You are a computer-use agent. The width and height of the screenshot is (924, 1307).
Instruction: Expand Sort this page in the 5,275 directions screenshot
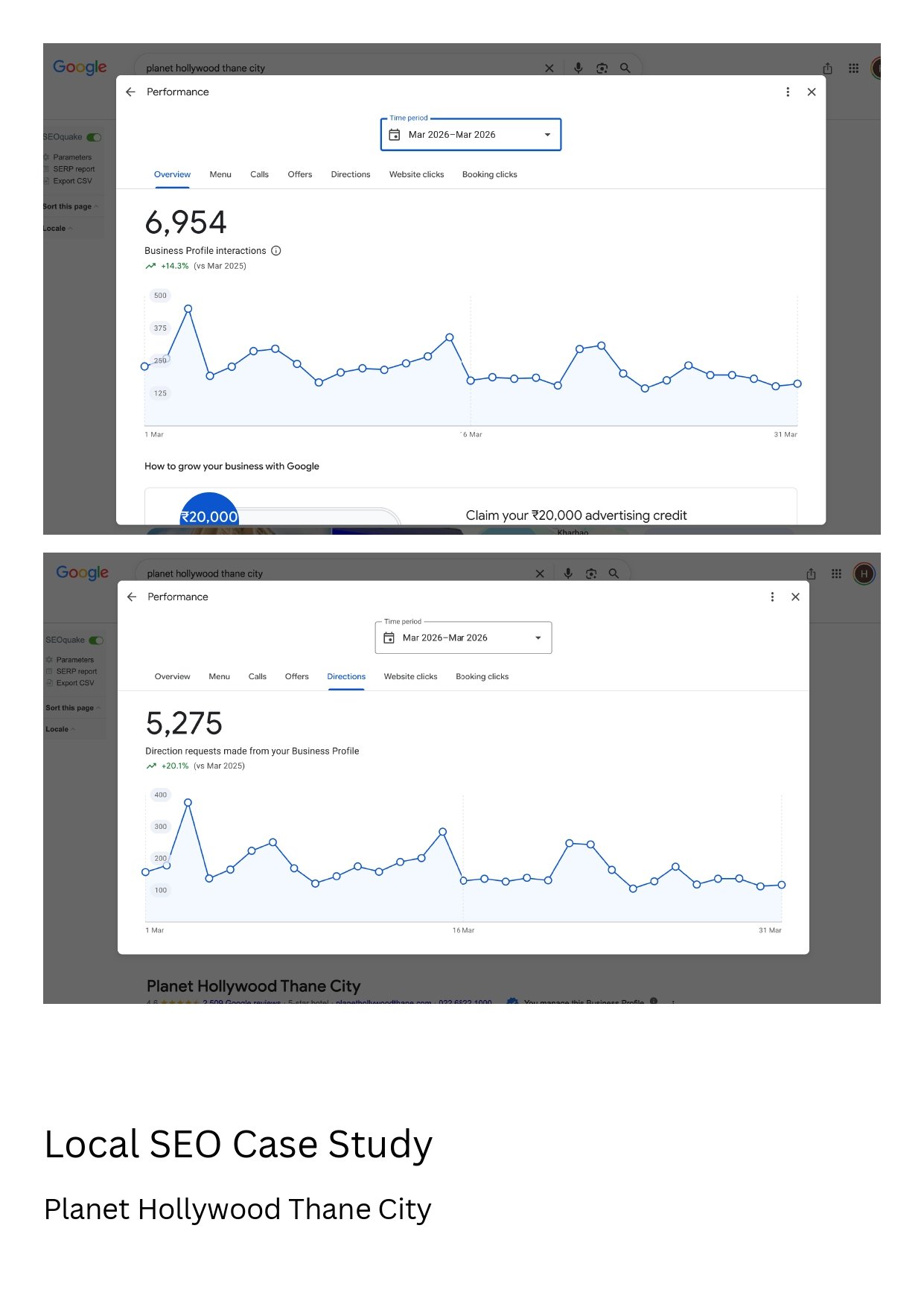73,707
